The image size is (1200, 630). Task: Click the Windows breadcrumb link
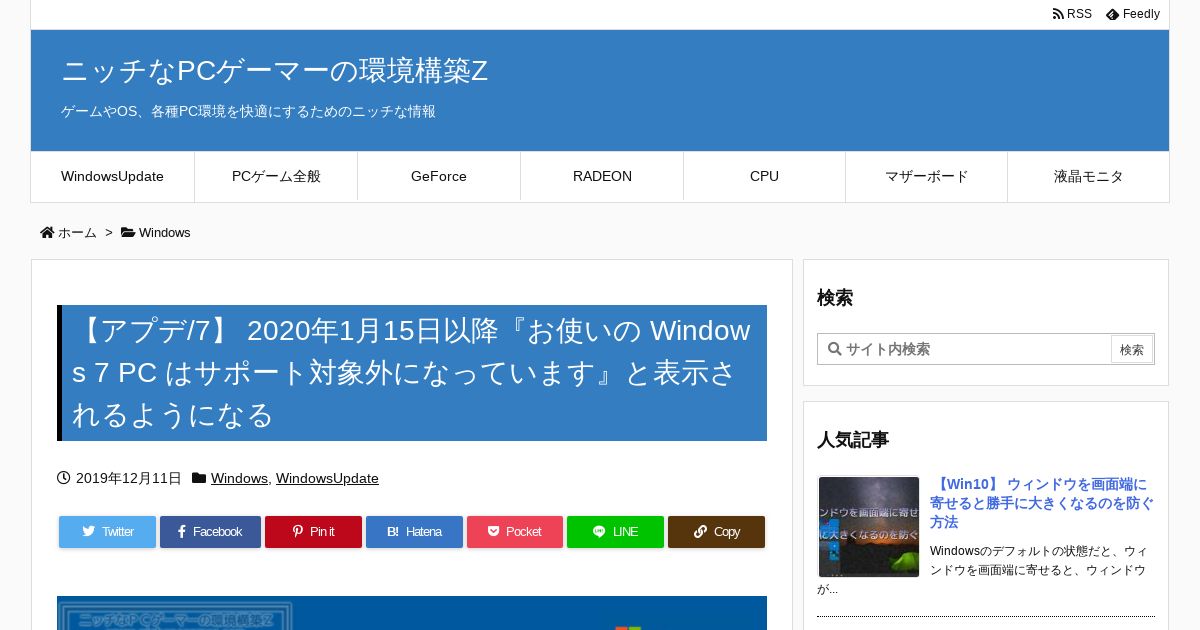click(x=164, y=233)
